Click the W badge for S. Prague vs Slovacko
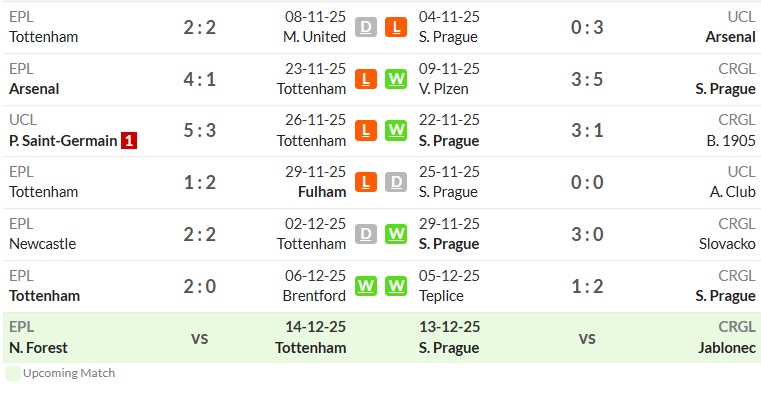Screen dimensions: 761x402 396,234
